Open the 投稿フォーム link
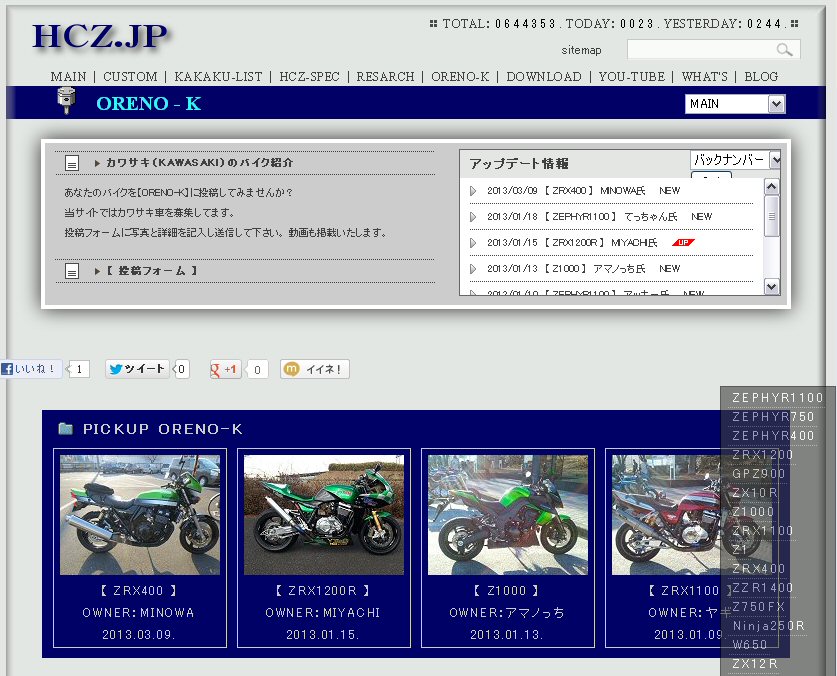Image resolution: width=837 pixels, height=676 pixels. tap(152, 271)
